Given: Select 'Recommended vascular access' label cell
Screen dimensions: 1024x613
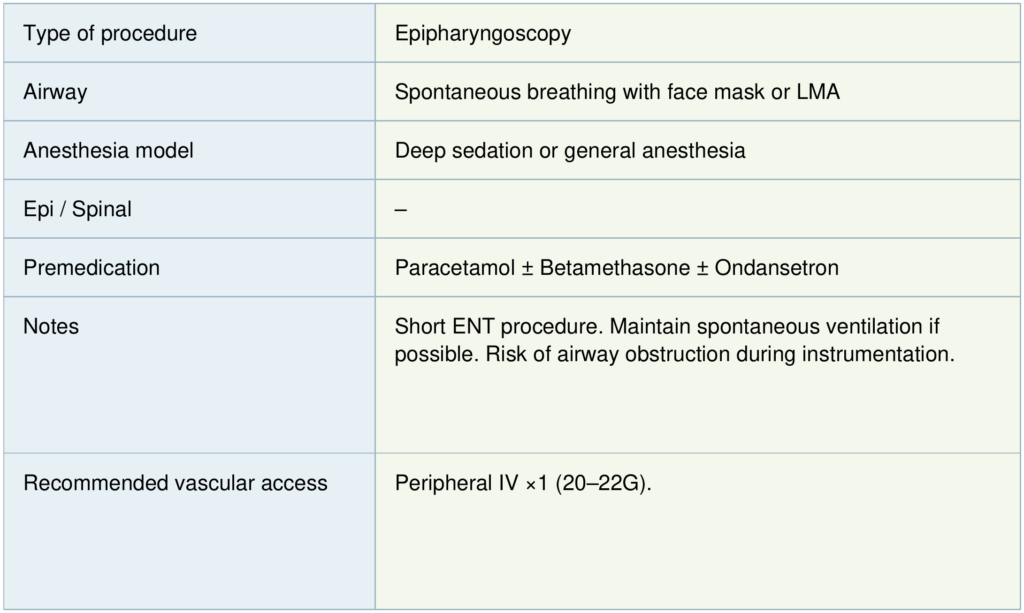Looking at the screenshot, I should point(176,484).
